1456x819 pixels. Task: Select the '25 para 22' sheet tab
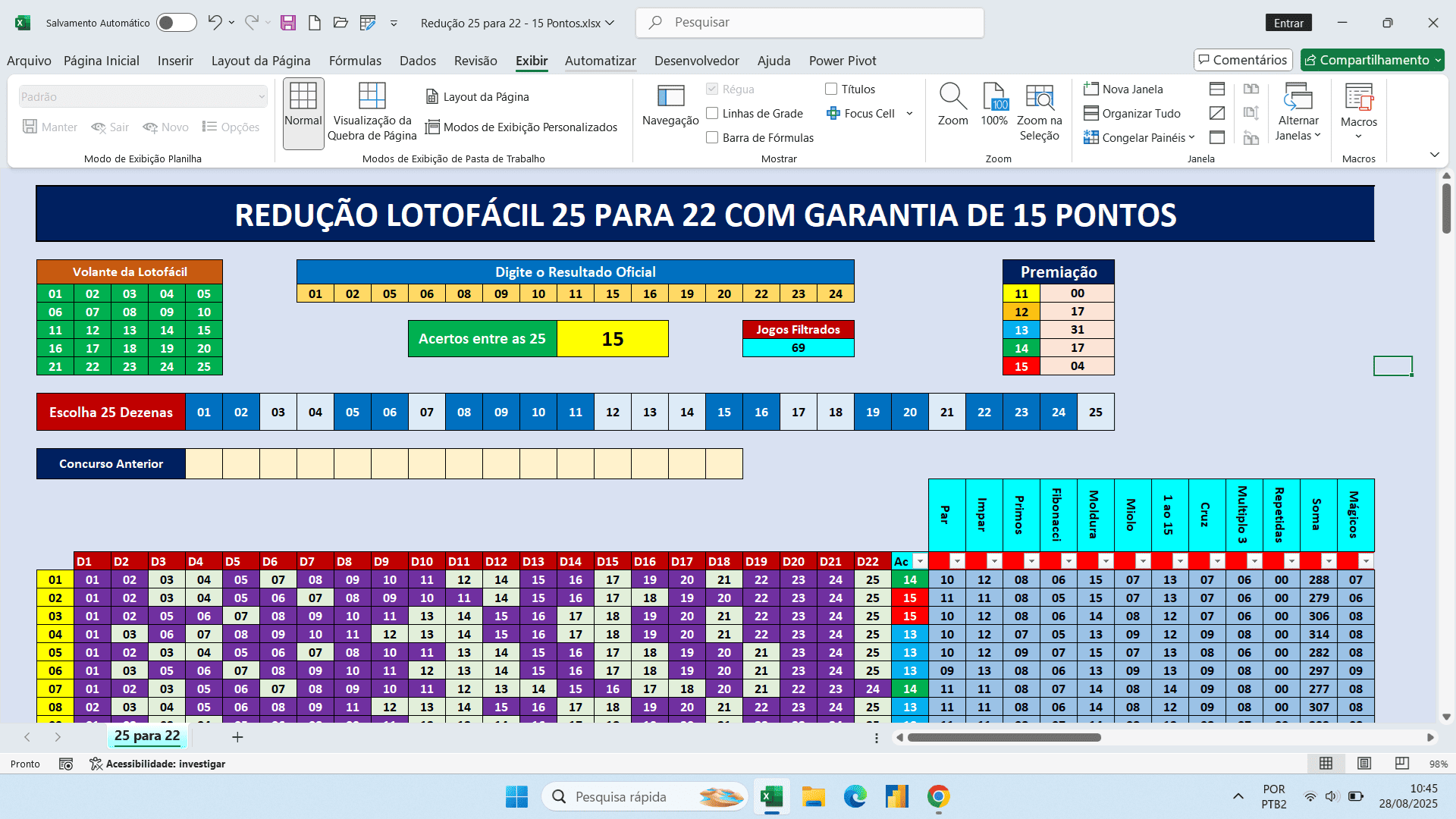coord(147,736)
